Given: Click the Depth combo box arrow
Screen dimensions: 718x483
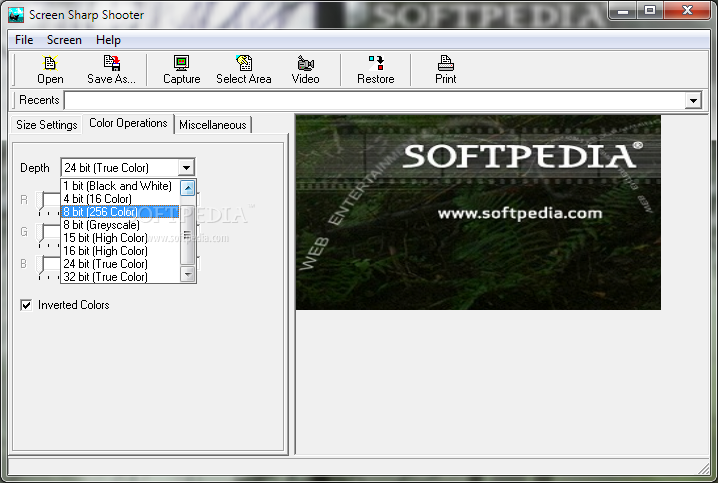Looking at the screenshot, I should click(186, 168).
